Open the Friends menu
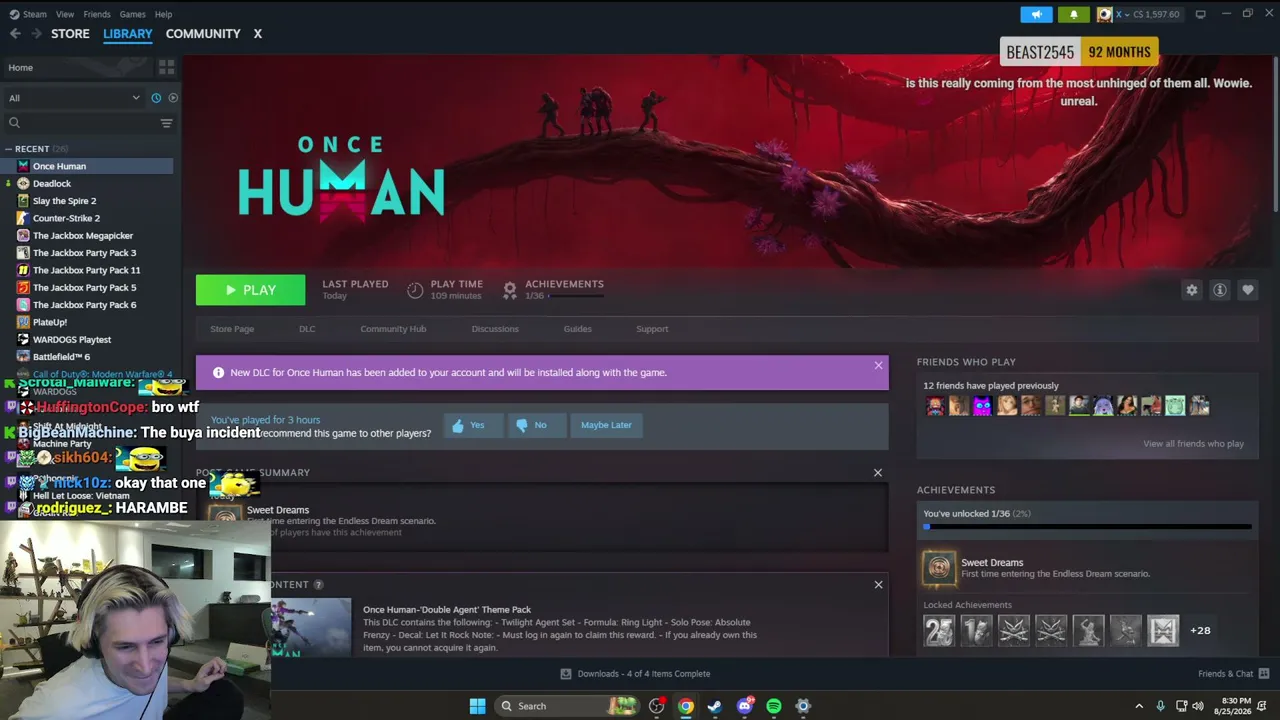 coord(97,14)
